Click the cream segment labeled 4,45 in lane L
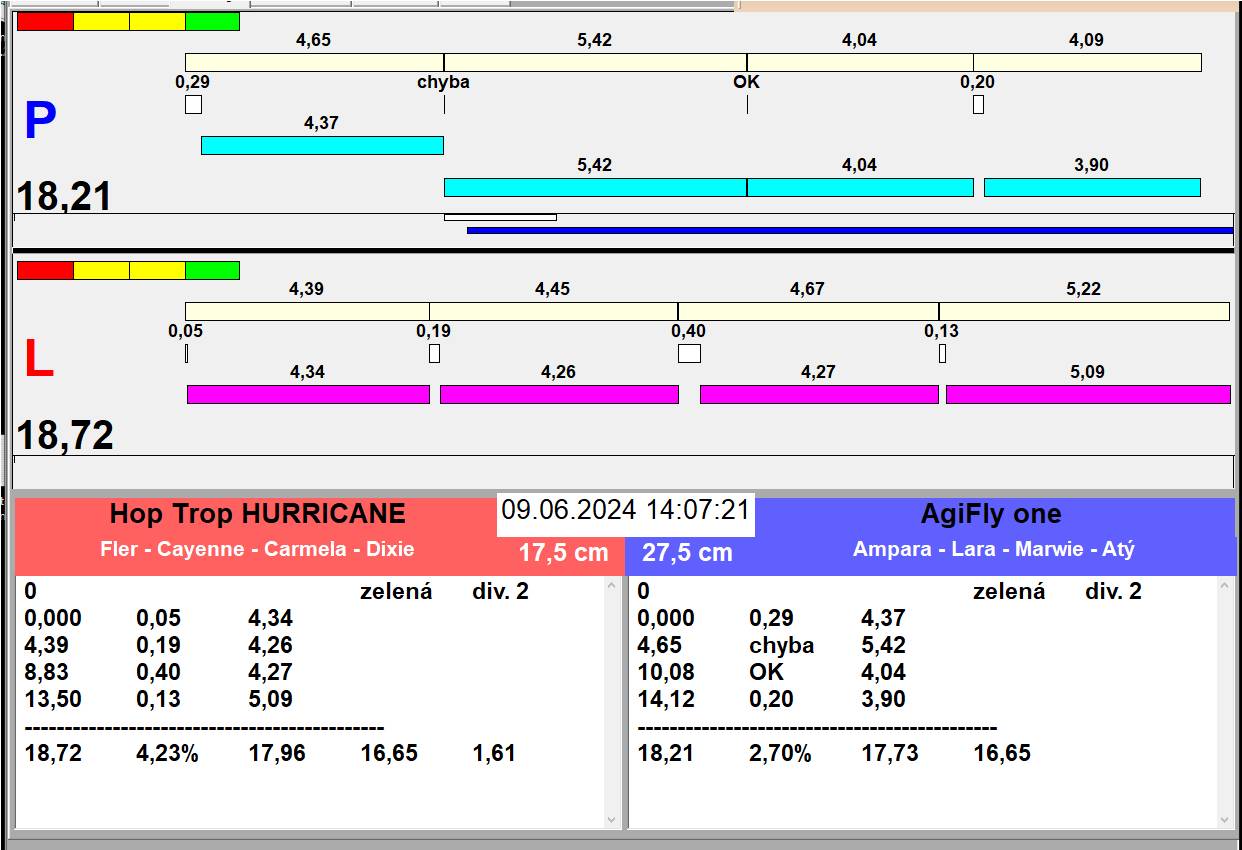1242x850 pixels. [x=553, y=311]
